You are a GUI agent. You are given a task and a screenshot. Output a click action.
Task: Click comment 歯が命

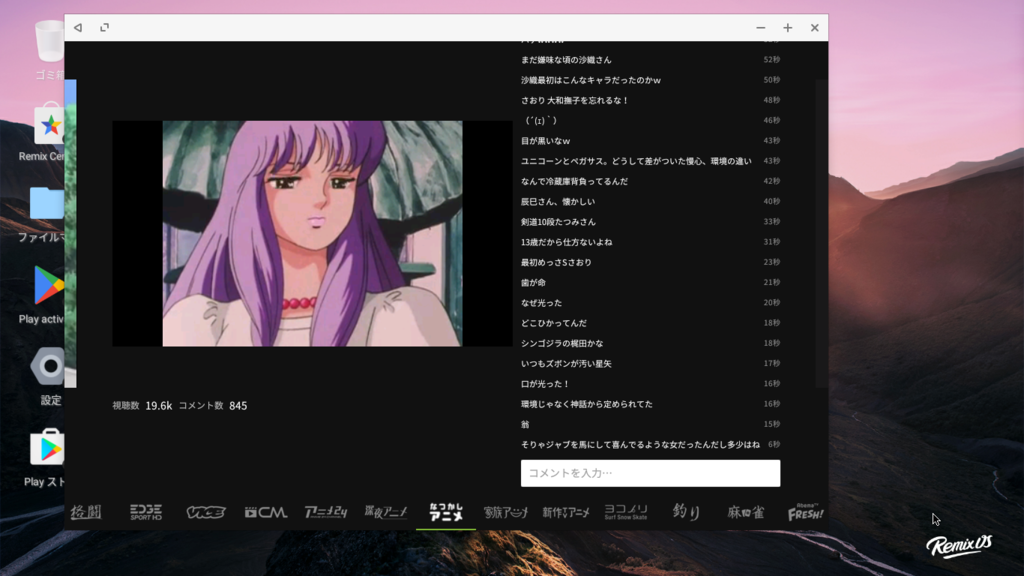click(x=533, y=282)
